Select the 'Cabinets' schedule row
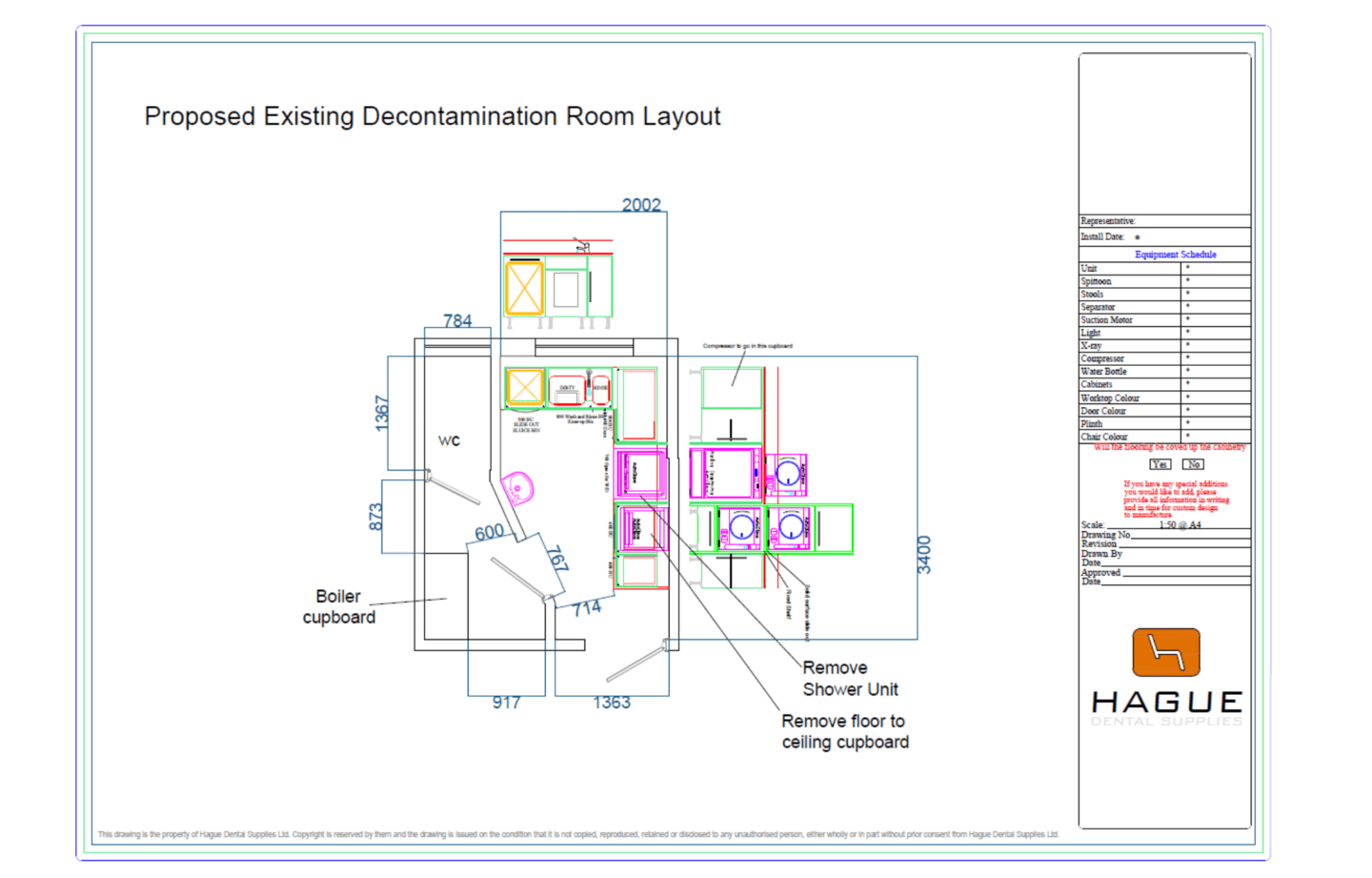 click(1165, 384)
